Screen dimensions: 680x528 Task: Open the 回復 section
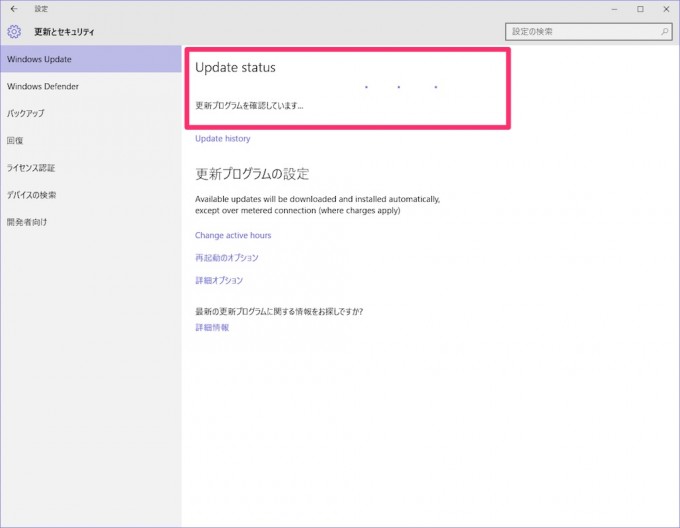pyautogui.click(x=91, y=140)
